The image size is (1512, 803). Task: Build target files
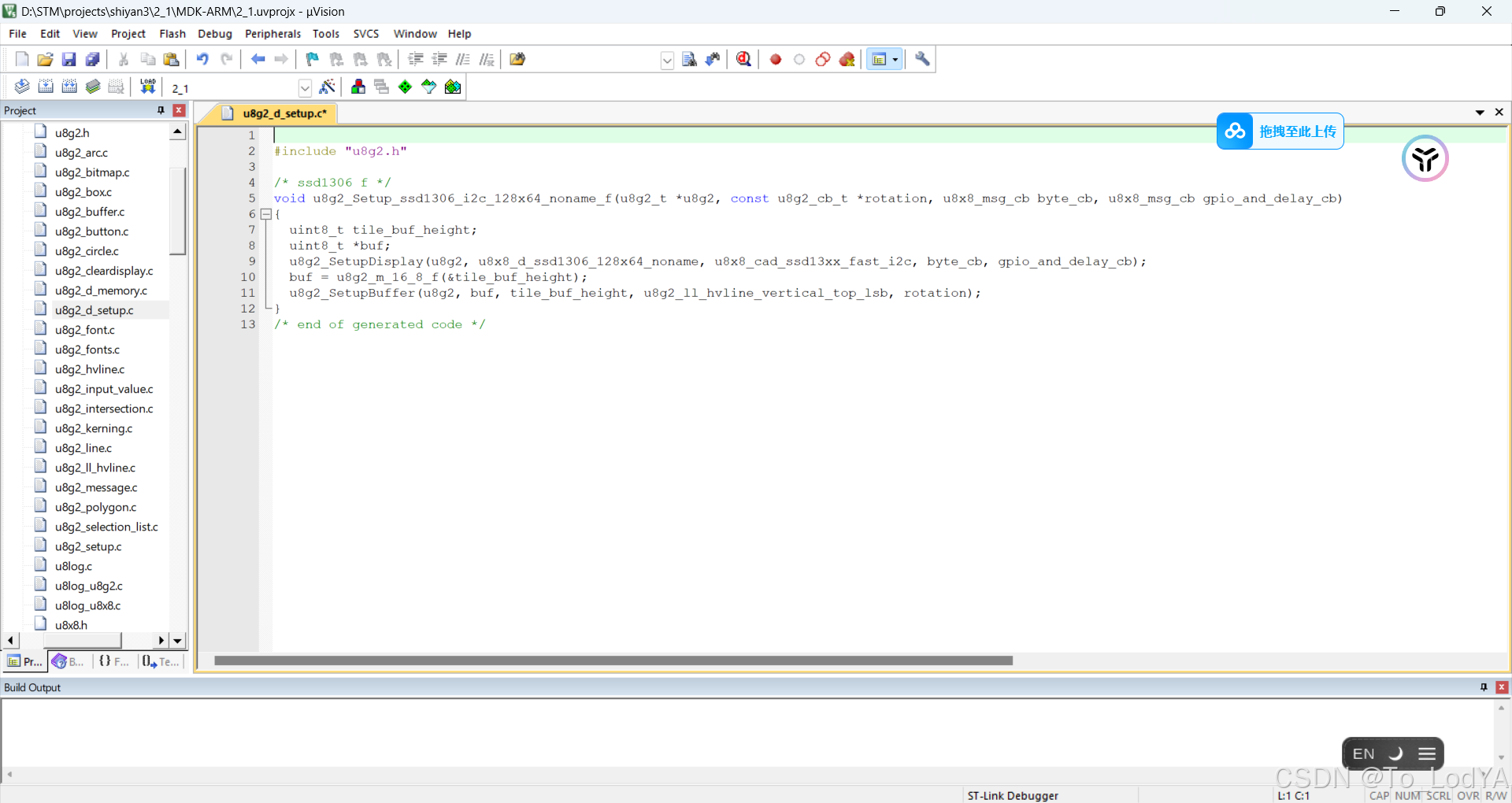[x=46, y=87]
